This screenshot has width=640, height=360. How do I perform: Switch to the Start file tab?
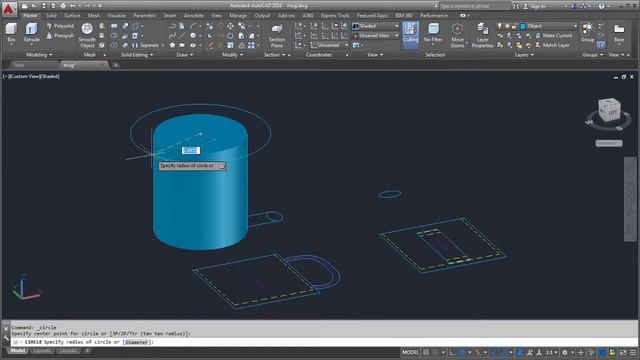click(x=19, y=65)
